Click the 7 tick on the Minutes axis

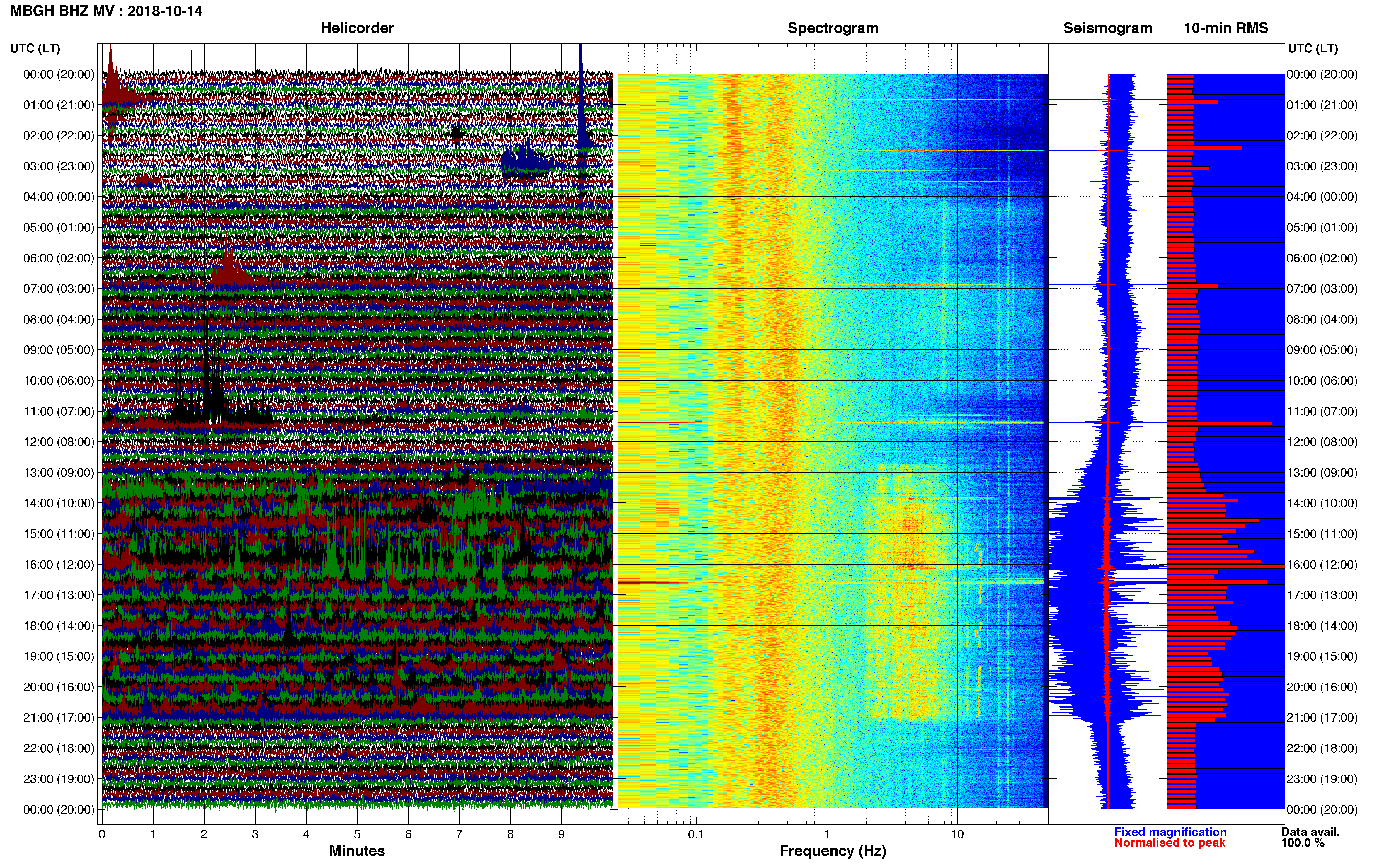pyautogui.click(x=459, y=835)
